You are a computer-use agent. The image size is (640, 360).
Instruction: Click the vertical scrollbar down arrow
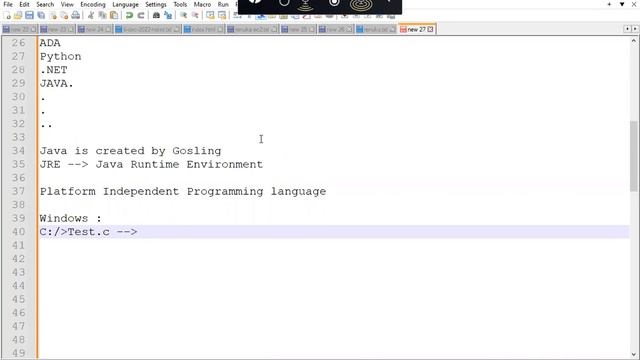[x=633, y=355]
